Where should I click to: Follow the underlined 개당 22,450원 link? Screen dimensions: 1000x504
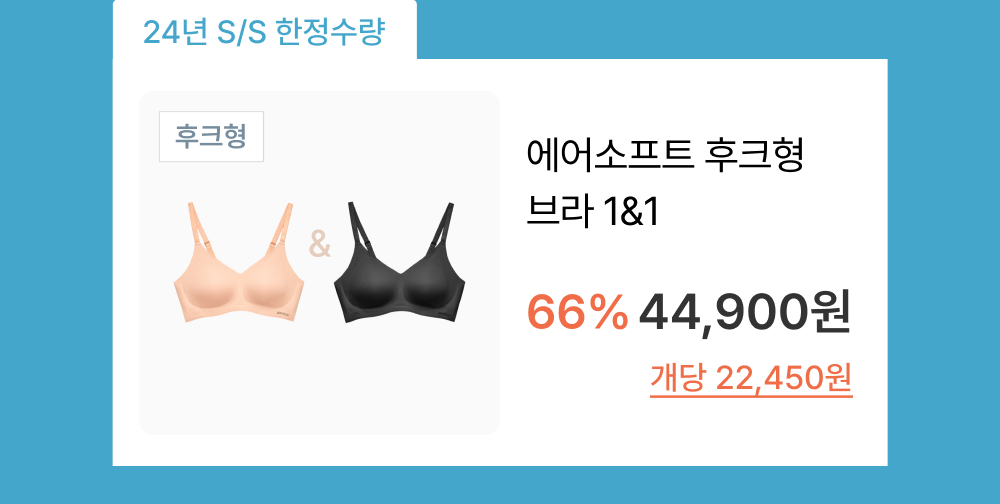(751, 379)
